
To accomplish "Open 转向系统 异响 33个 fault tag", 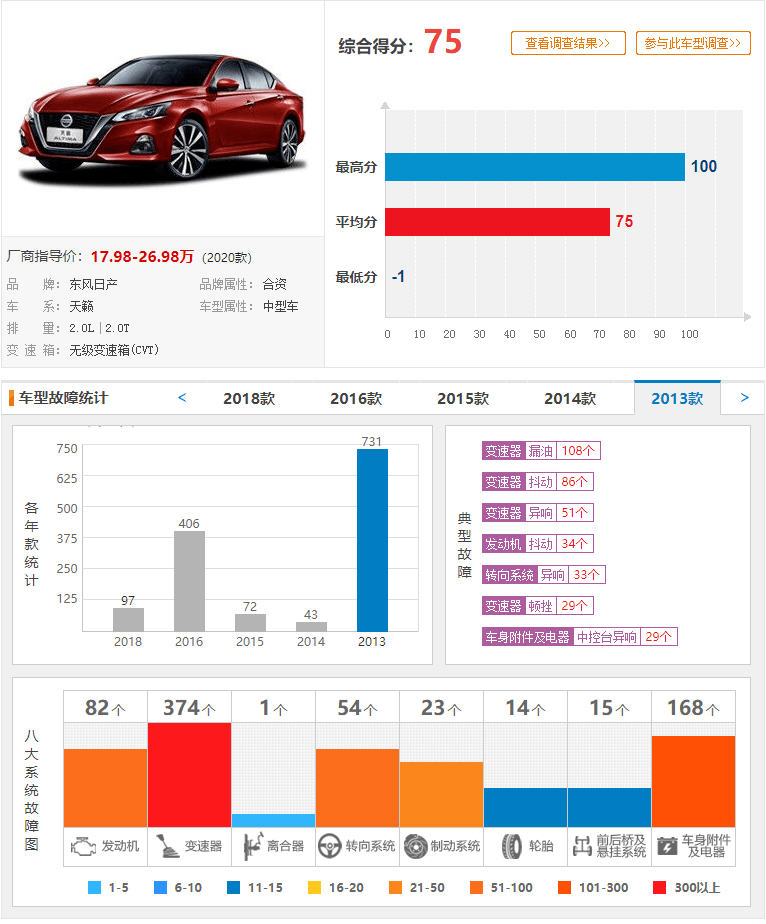I will pyautogui.click(x=543, y=575).
